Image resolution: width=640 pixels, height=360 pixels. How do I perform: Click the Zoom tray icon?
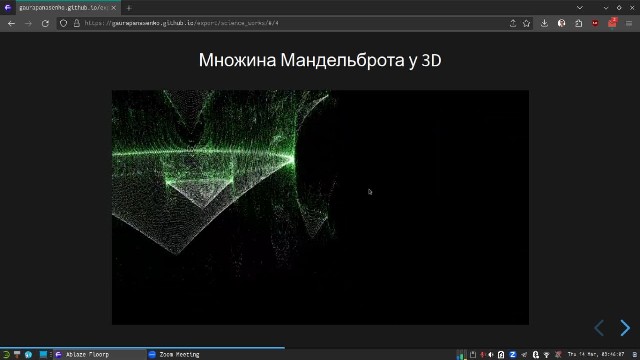pyautogui.click(x=513, y=355)
